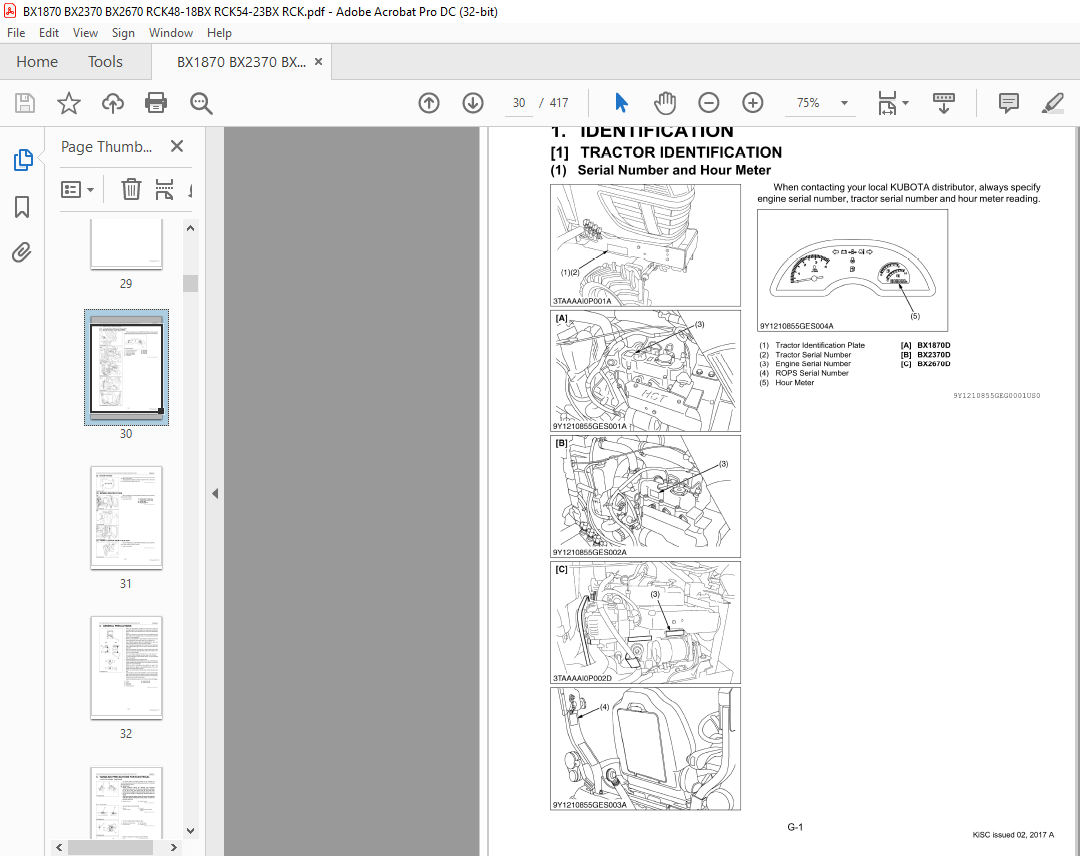
Task: Open the fit page scrolling options
Action: pyautogui.click(x=893, y=103)
